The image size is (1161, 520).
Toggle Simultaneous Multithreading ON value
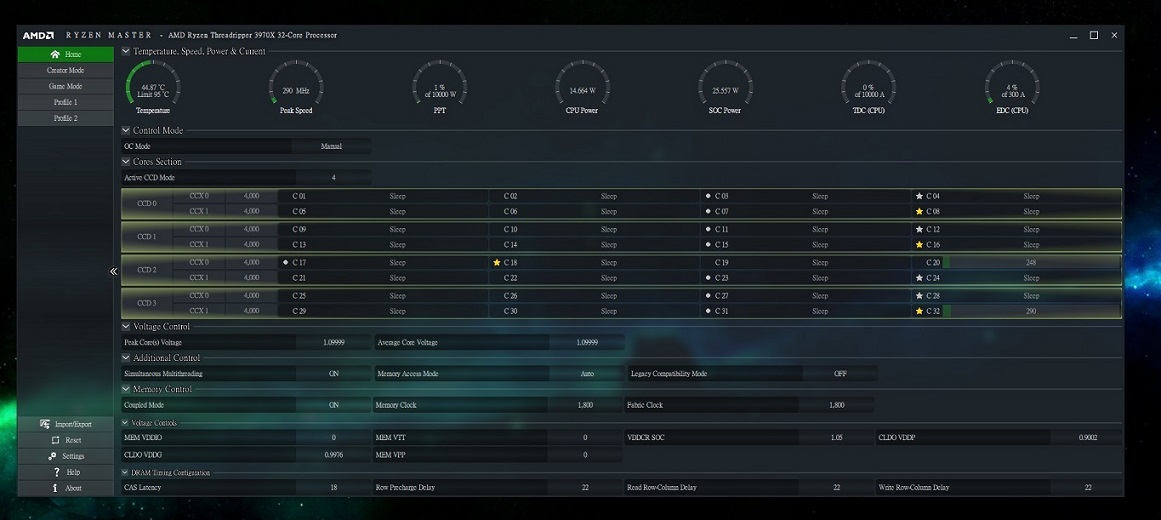tap(333, 374)
